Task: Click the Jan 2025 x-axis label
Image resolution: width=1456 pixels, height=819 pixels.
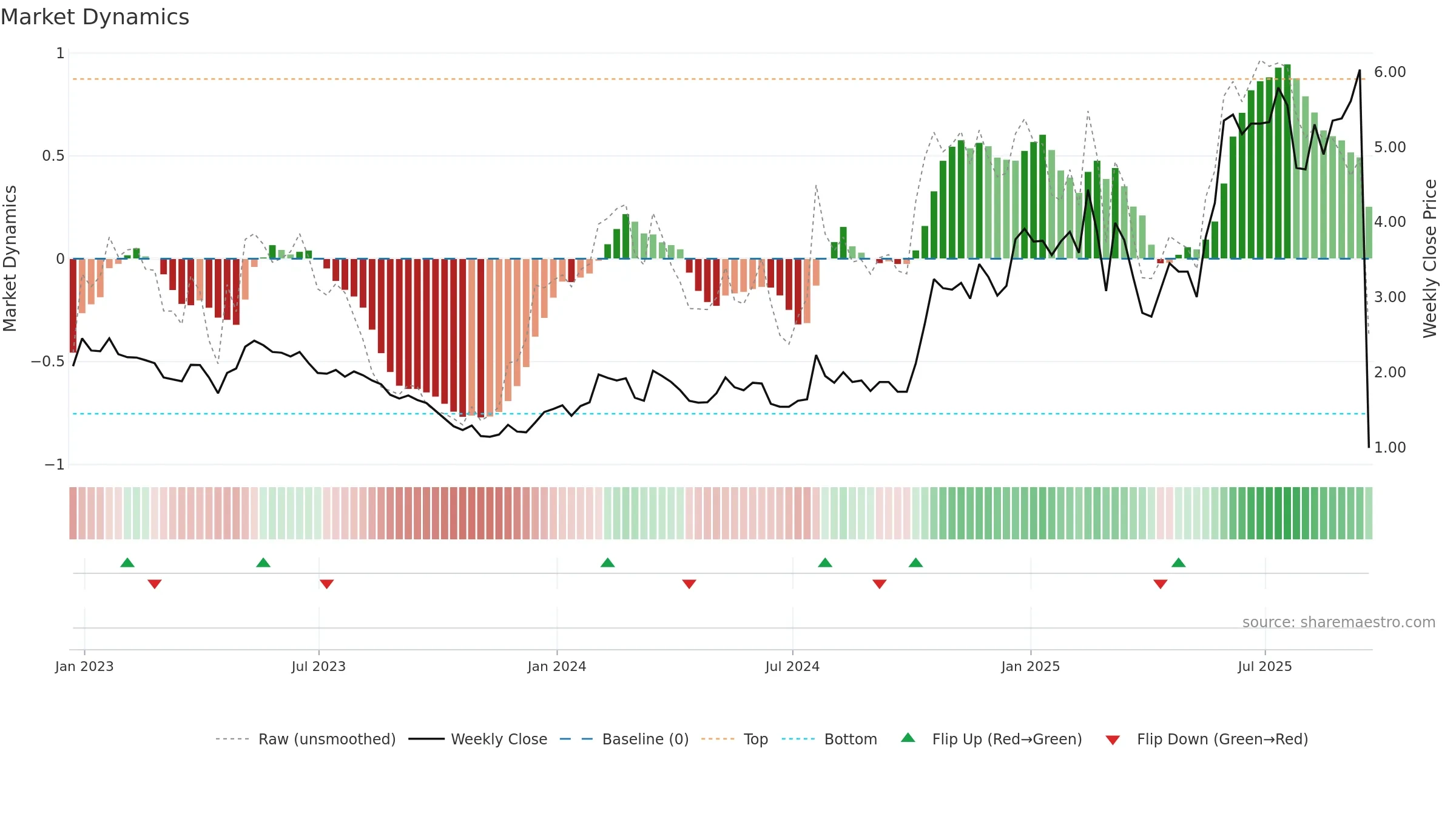Action: pyautogui.click(x=1031, y=666)
